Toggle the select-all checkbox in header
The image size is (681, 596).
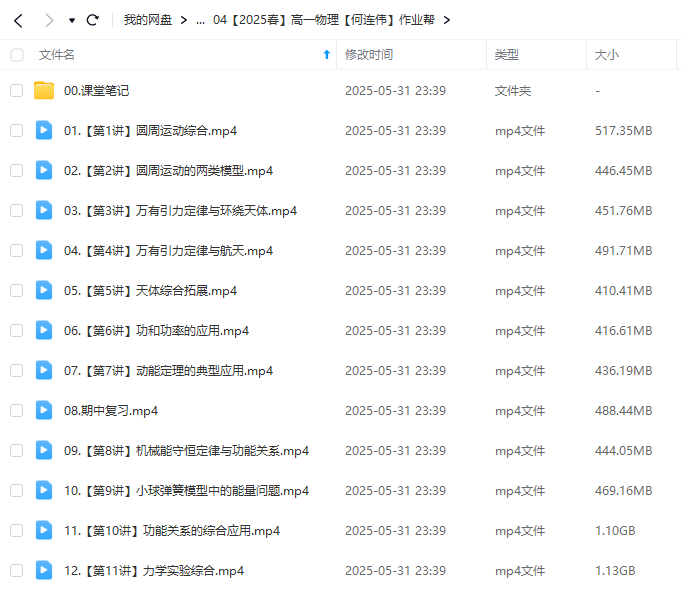(x=17, y=55)
